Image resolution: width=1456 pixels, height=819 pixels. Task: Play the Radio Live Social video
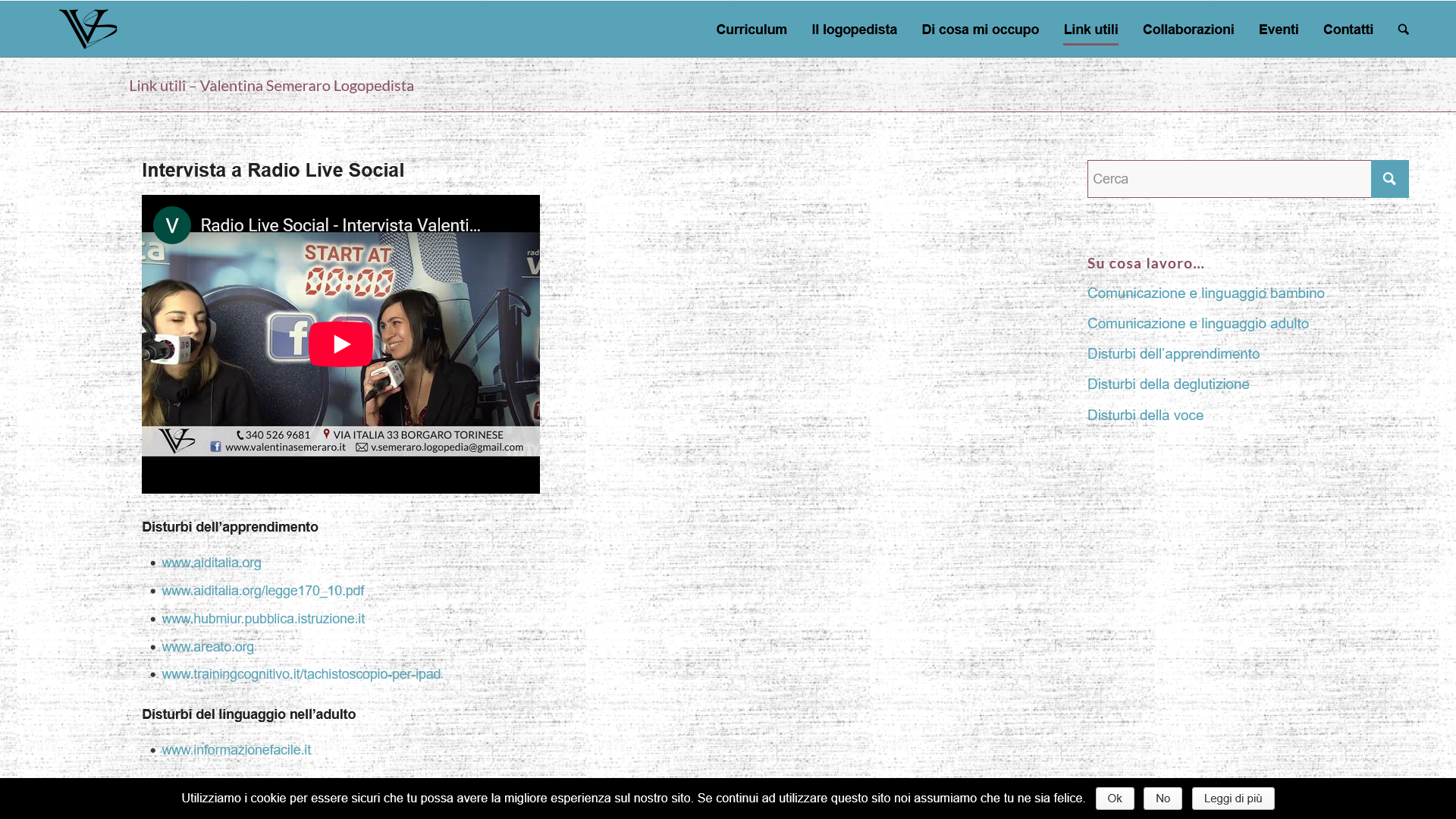coord(340,344)
